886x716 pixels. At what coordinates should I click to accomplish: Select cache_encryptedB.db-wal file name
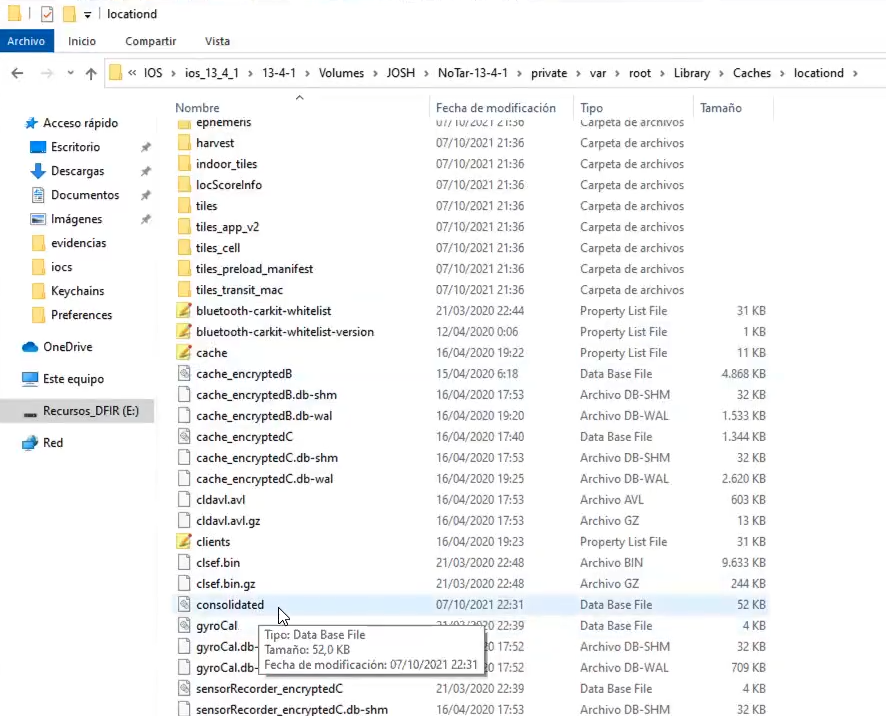(264, 415)
